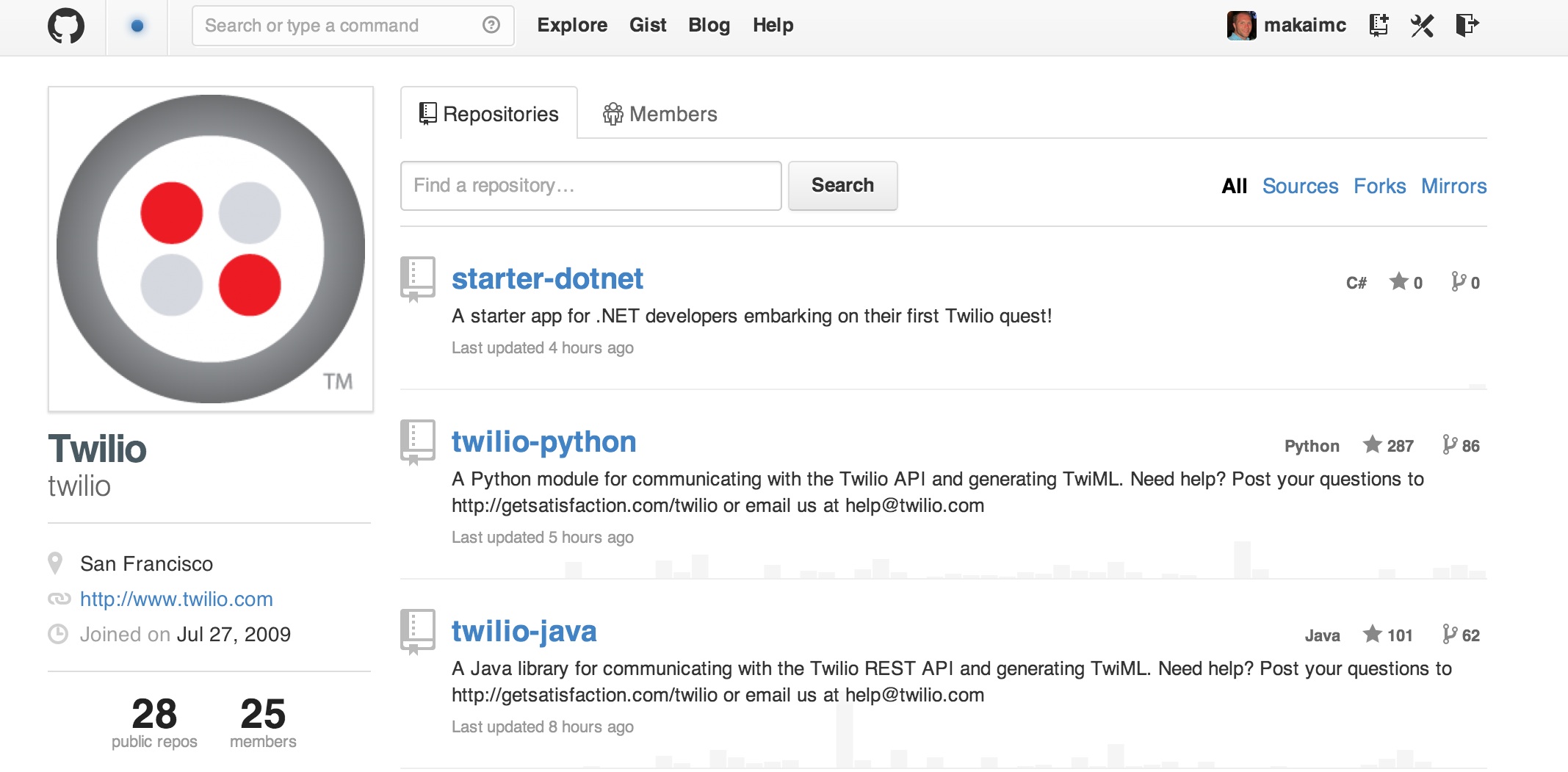Filter repositories by Mirrors
This screenshot has width=1568, height=772.
(1453, 186)
